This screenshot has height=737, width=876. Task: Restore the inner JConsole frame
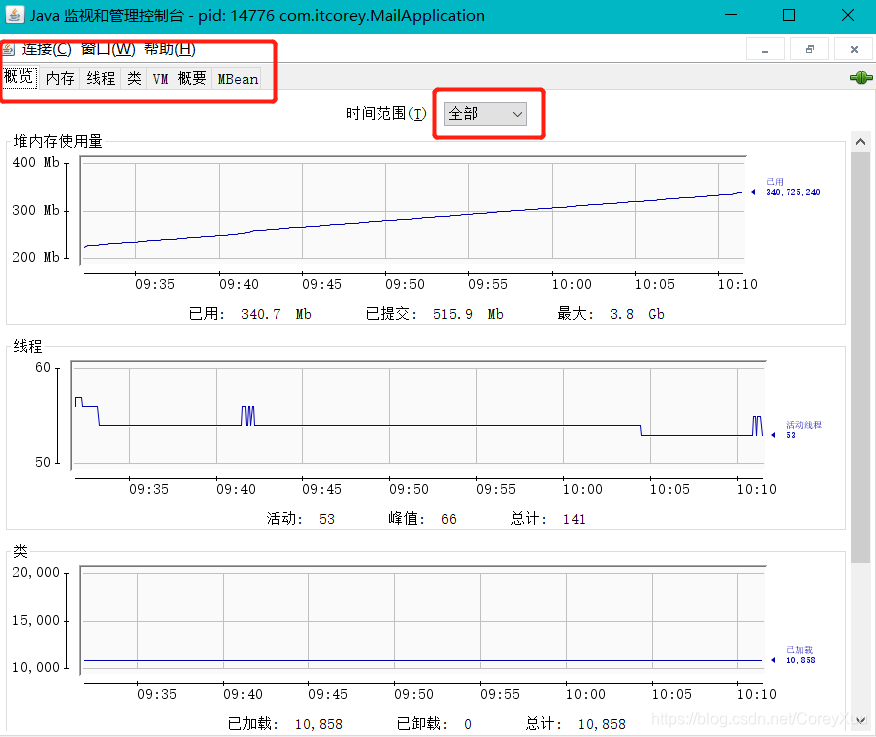point(810,49)
